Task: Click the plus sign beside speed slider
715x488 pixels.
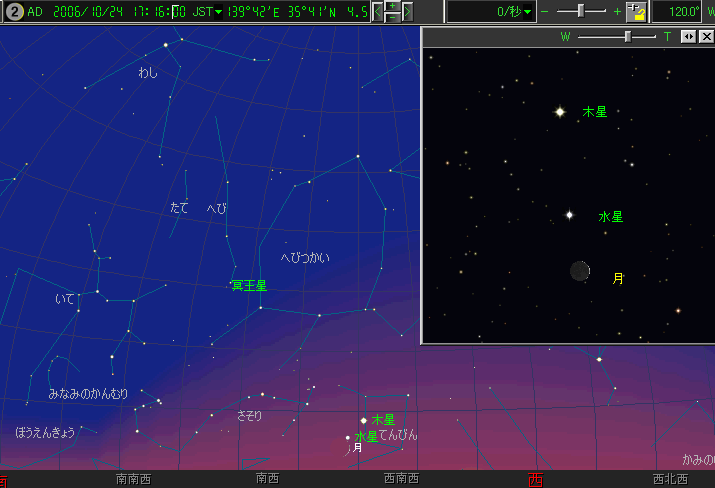Action: 617,12
